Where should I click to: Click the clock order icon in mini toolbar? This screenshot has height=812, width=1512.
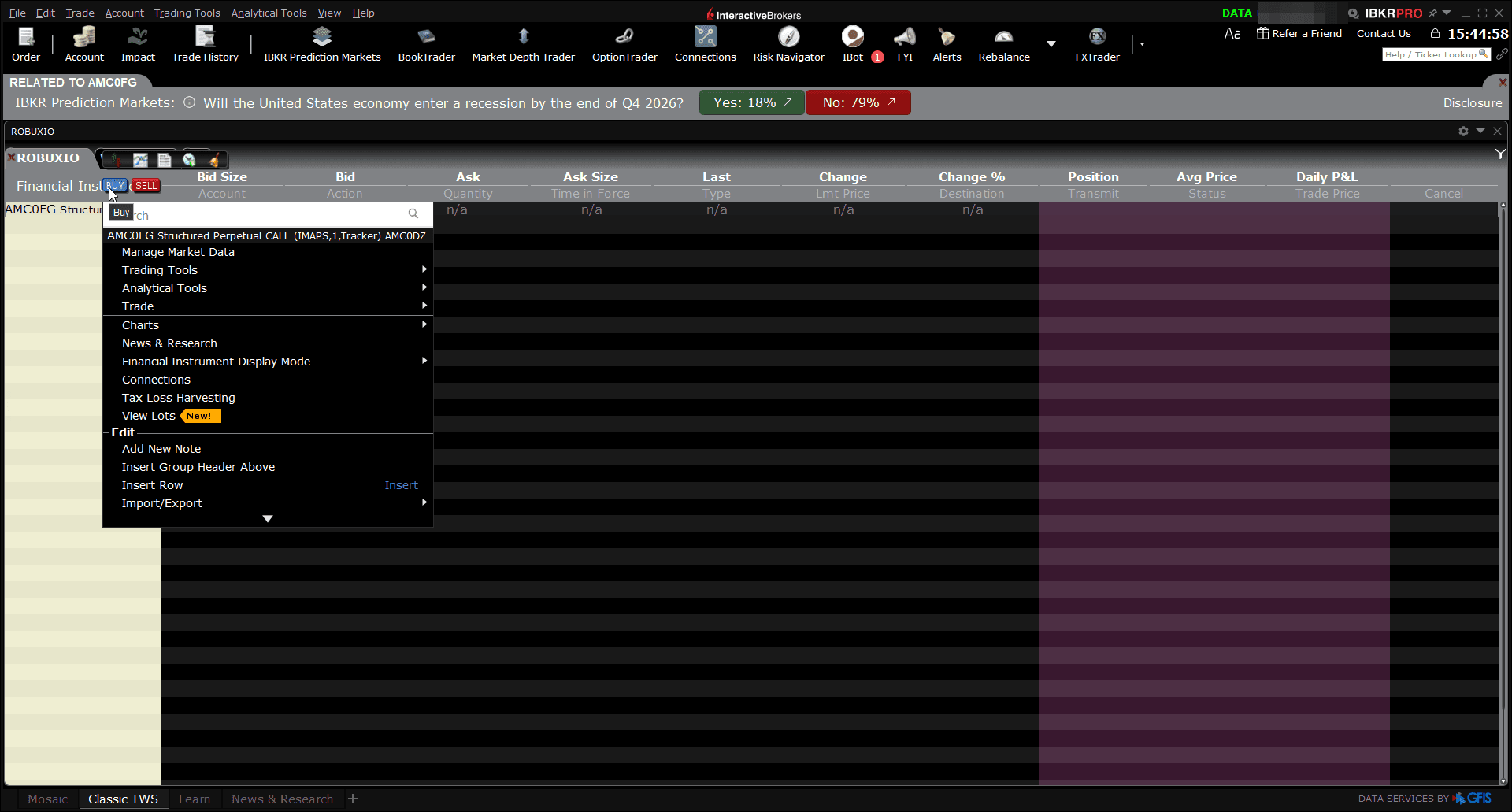189,160
